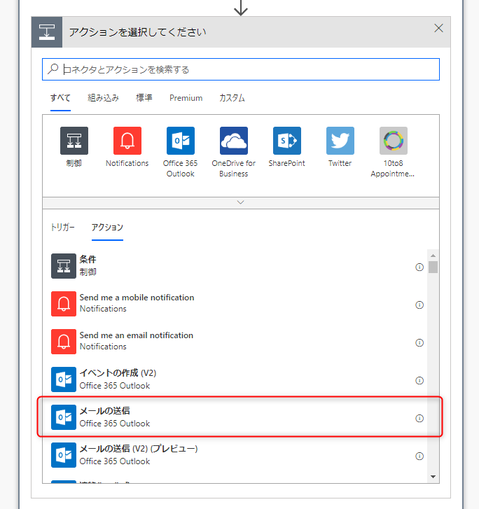Click the アクションを選択してください title
Screen dimensions: 479x509
(138, 32)
